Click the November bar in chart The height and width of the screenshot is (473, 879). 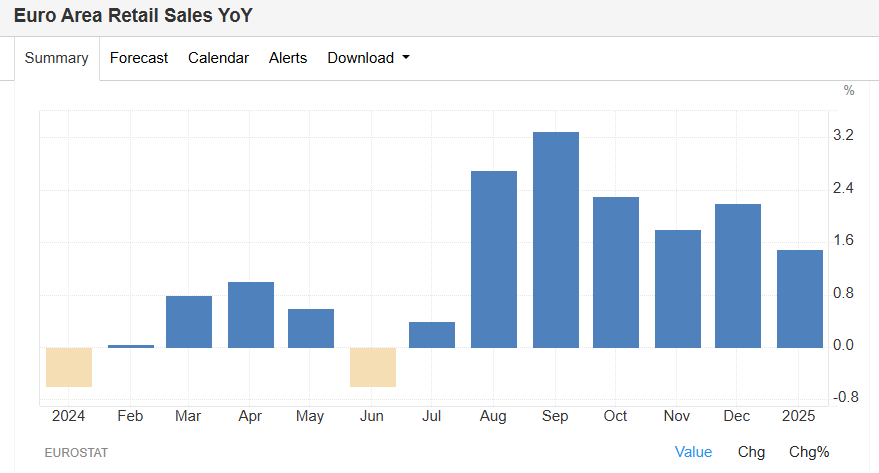678,289
